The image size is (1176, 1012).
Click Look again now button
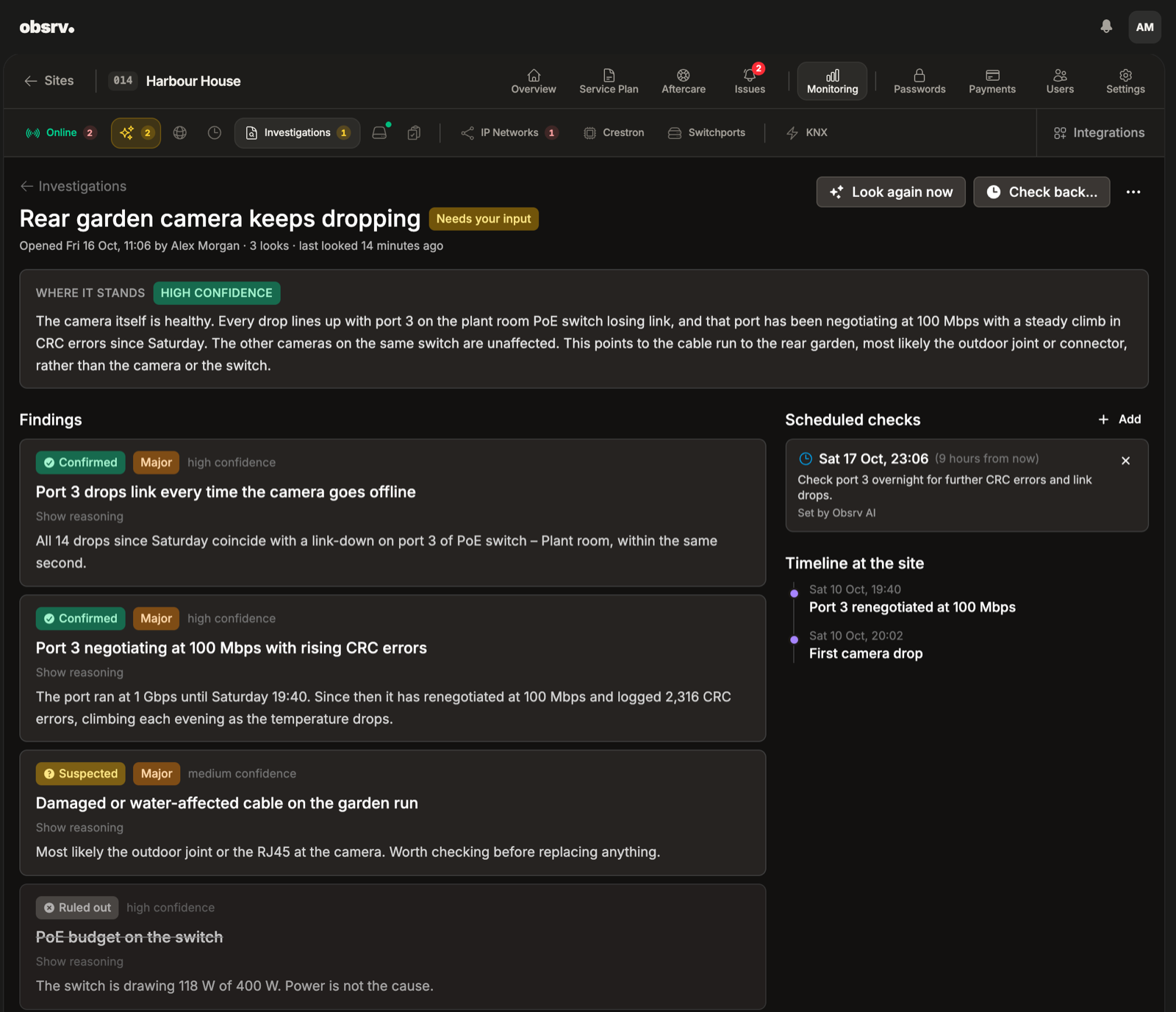(x=891, y=192)
